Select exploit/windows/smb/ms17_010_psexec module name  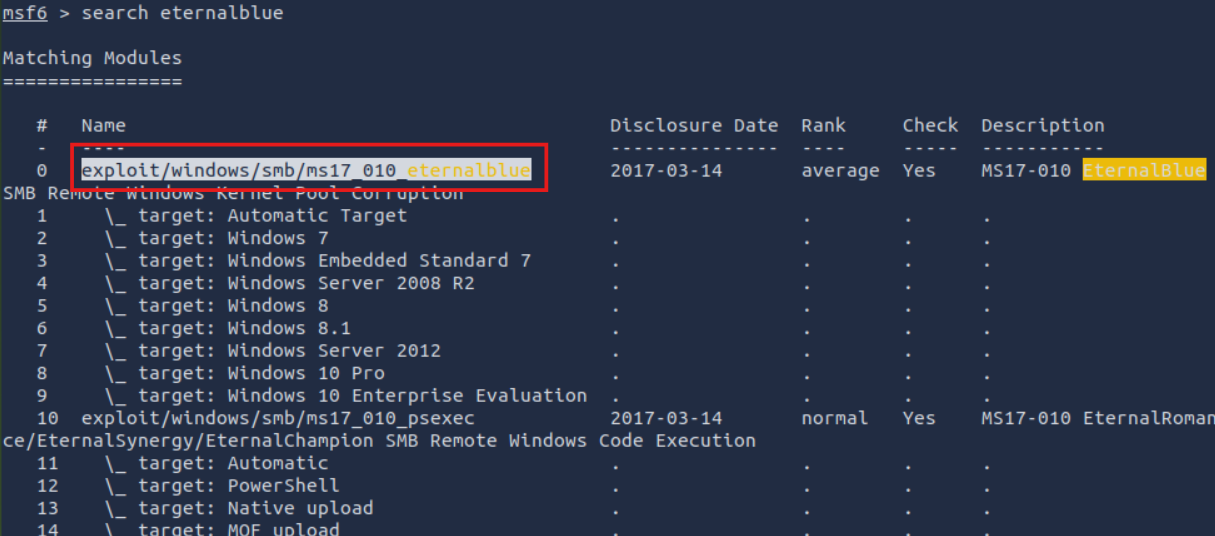click(x=278, y=418)
